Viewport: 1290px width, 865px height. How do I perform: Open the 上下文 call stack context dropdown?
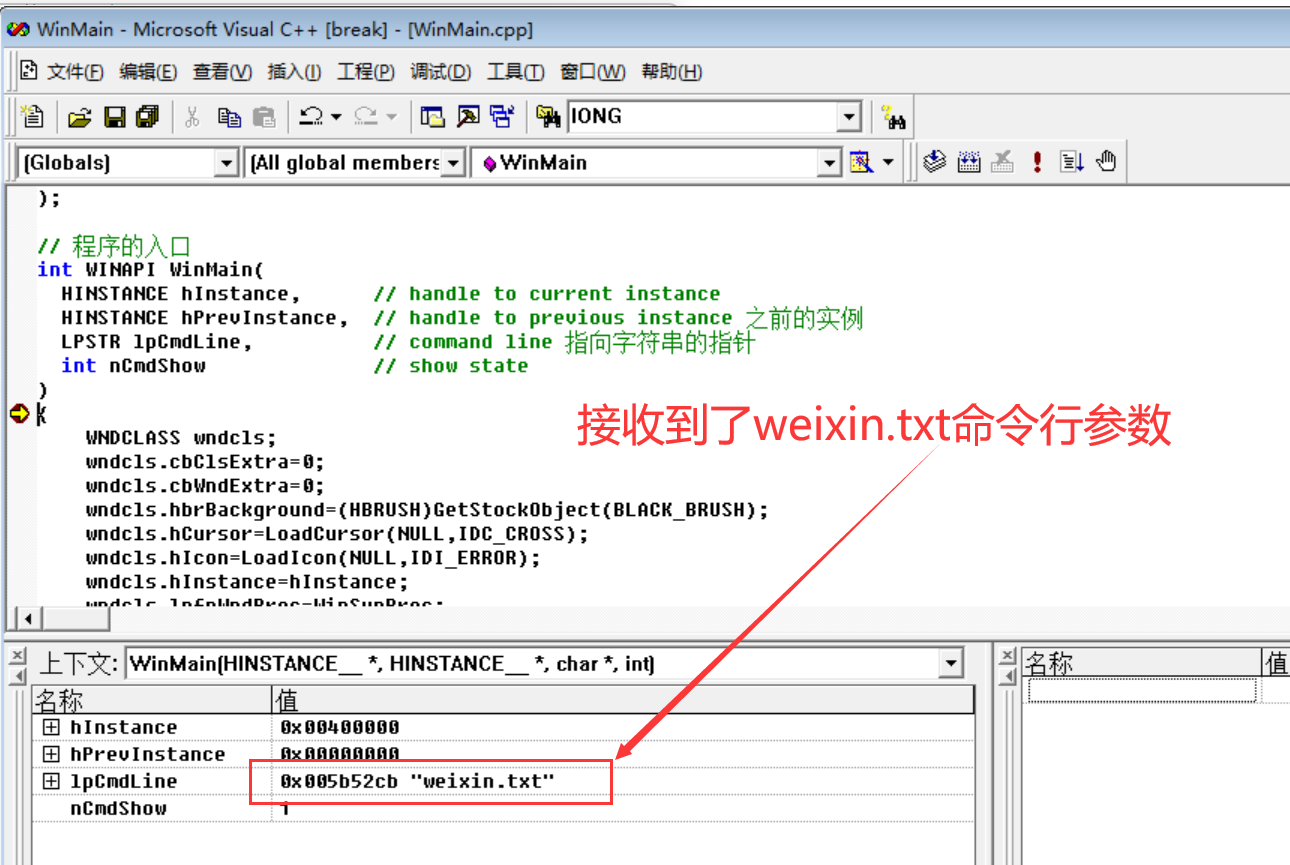point(951,663)
